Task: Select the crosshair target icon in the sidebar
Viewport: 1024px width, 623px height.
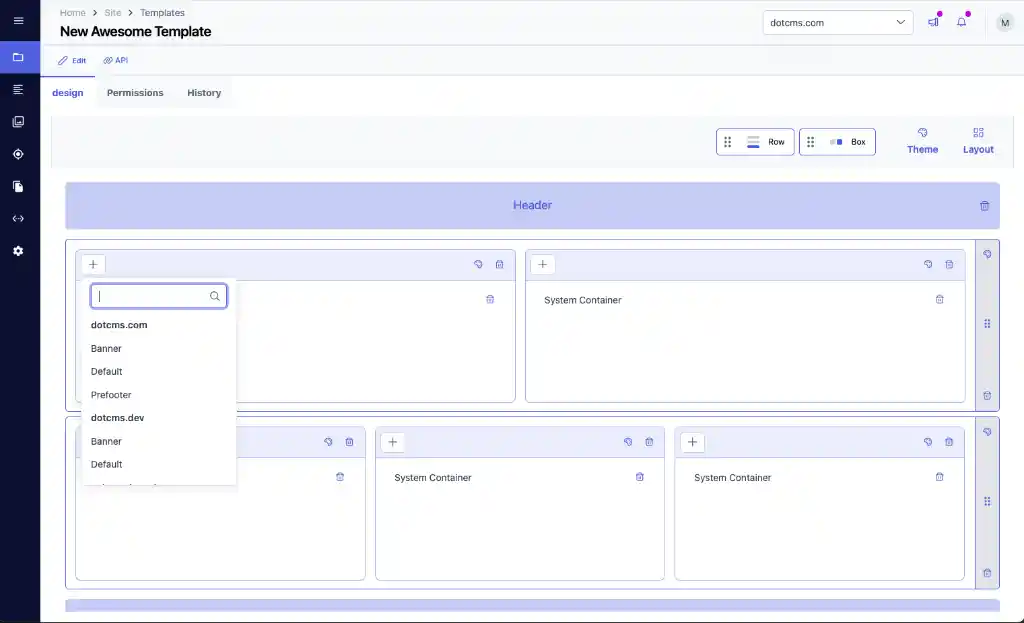Action: point(18,154)
